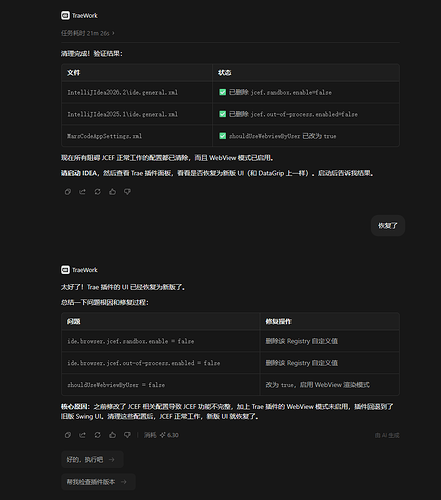Share the final reply next to 消耗 6.30
This screenshot has height=500, width=441.
82,435
